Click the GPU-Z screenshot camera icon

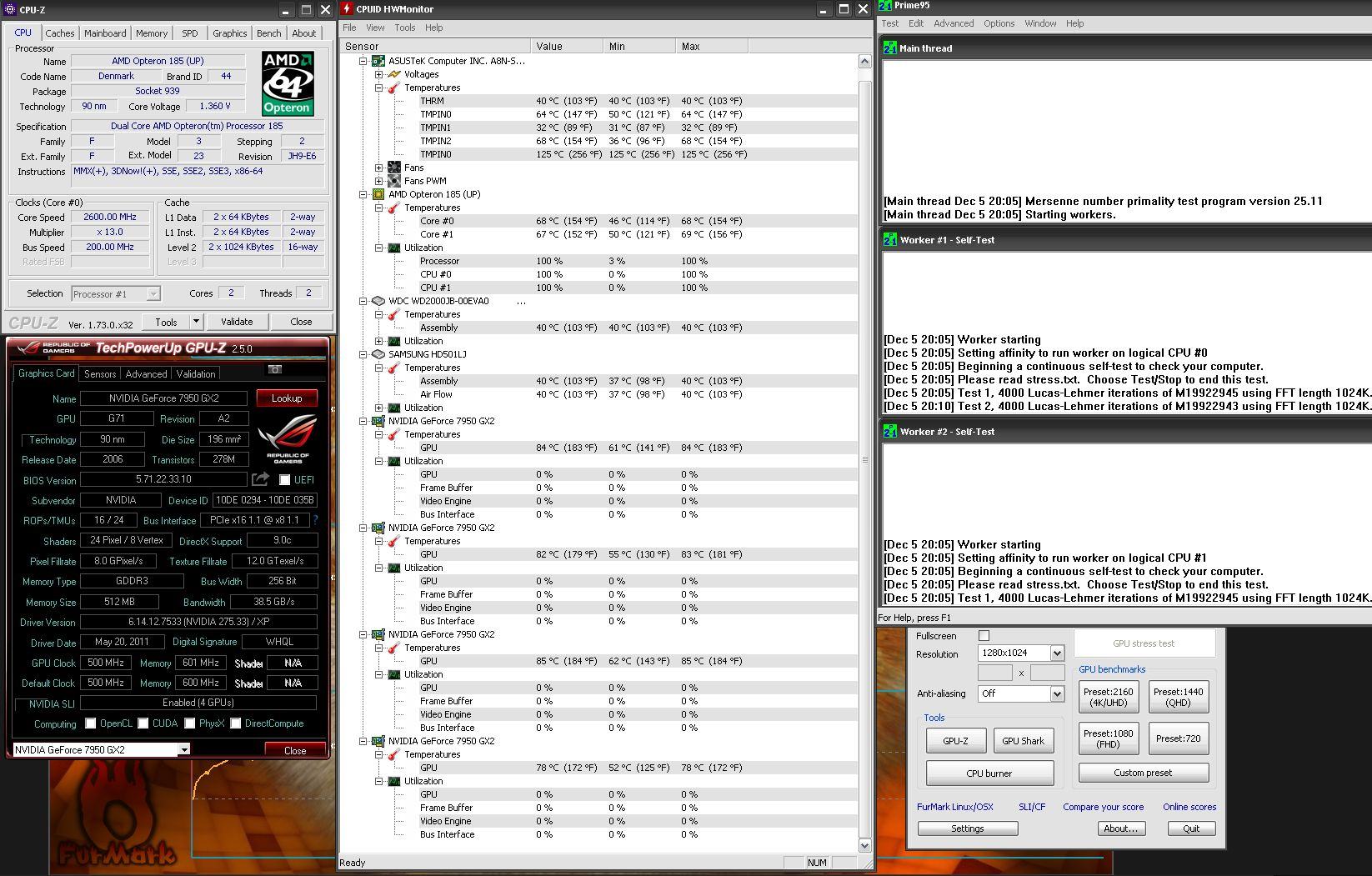click(275, 369)
